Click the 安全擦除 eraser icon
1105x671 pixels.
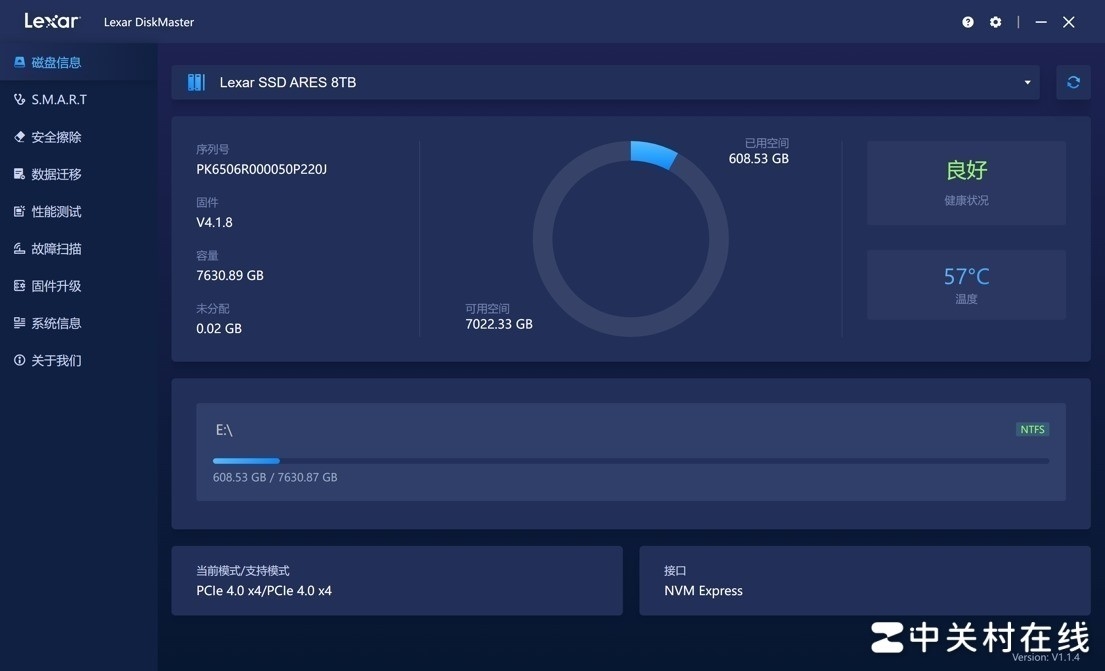point(19,137)
